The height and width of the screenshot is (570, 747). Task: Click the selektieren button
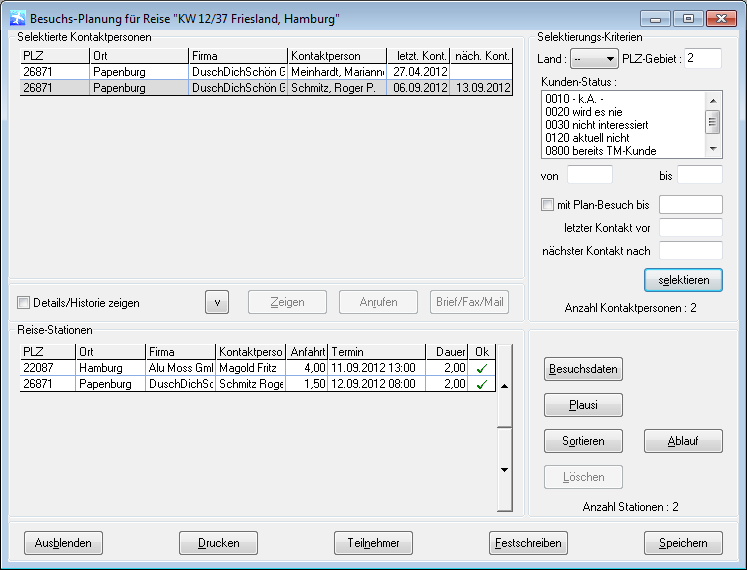tap(683, 280)
